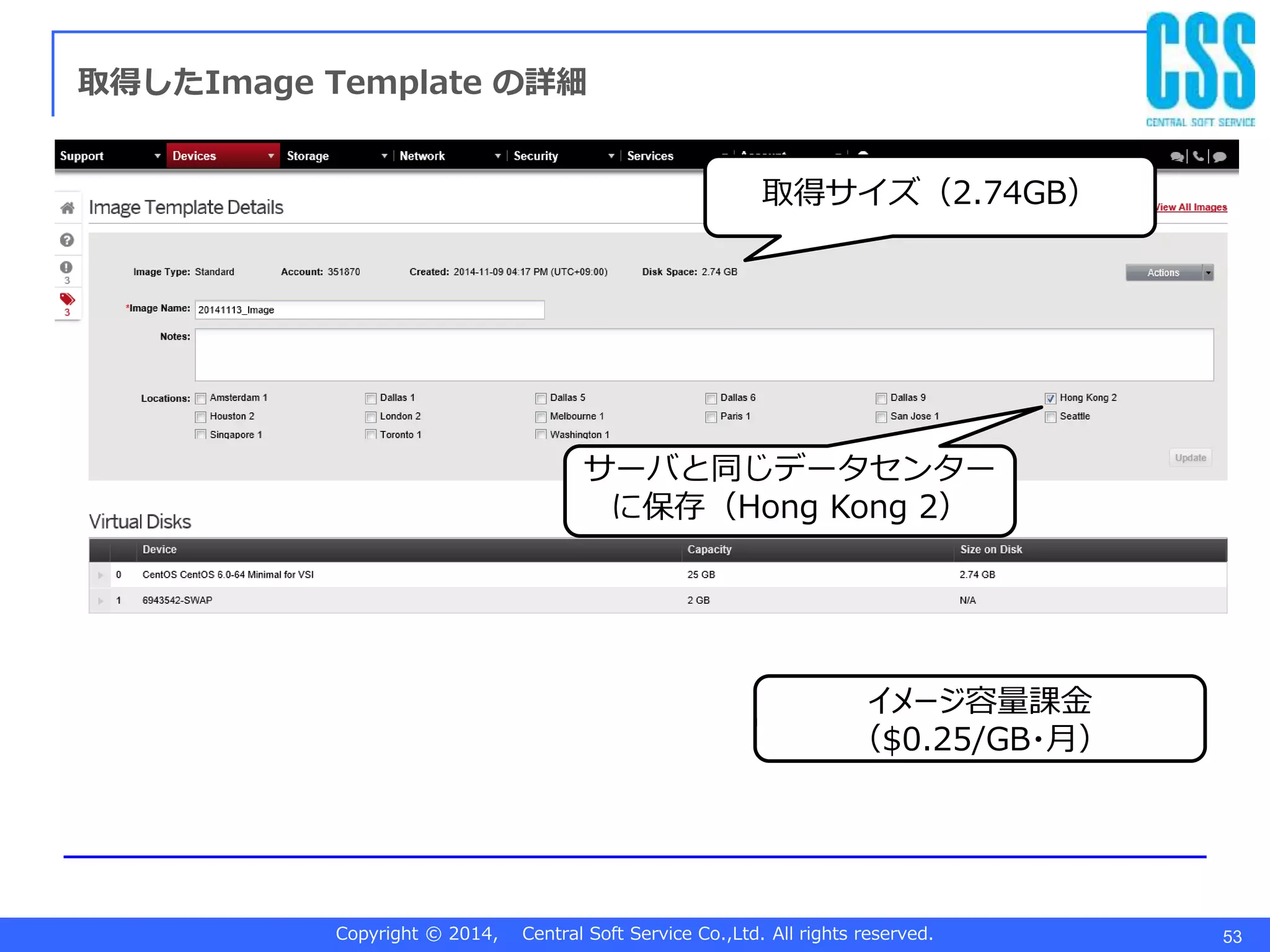Check the Dallas 1 location
Image resolution: width=1270 pixels, height=952 pixels.
point(371,399)
